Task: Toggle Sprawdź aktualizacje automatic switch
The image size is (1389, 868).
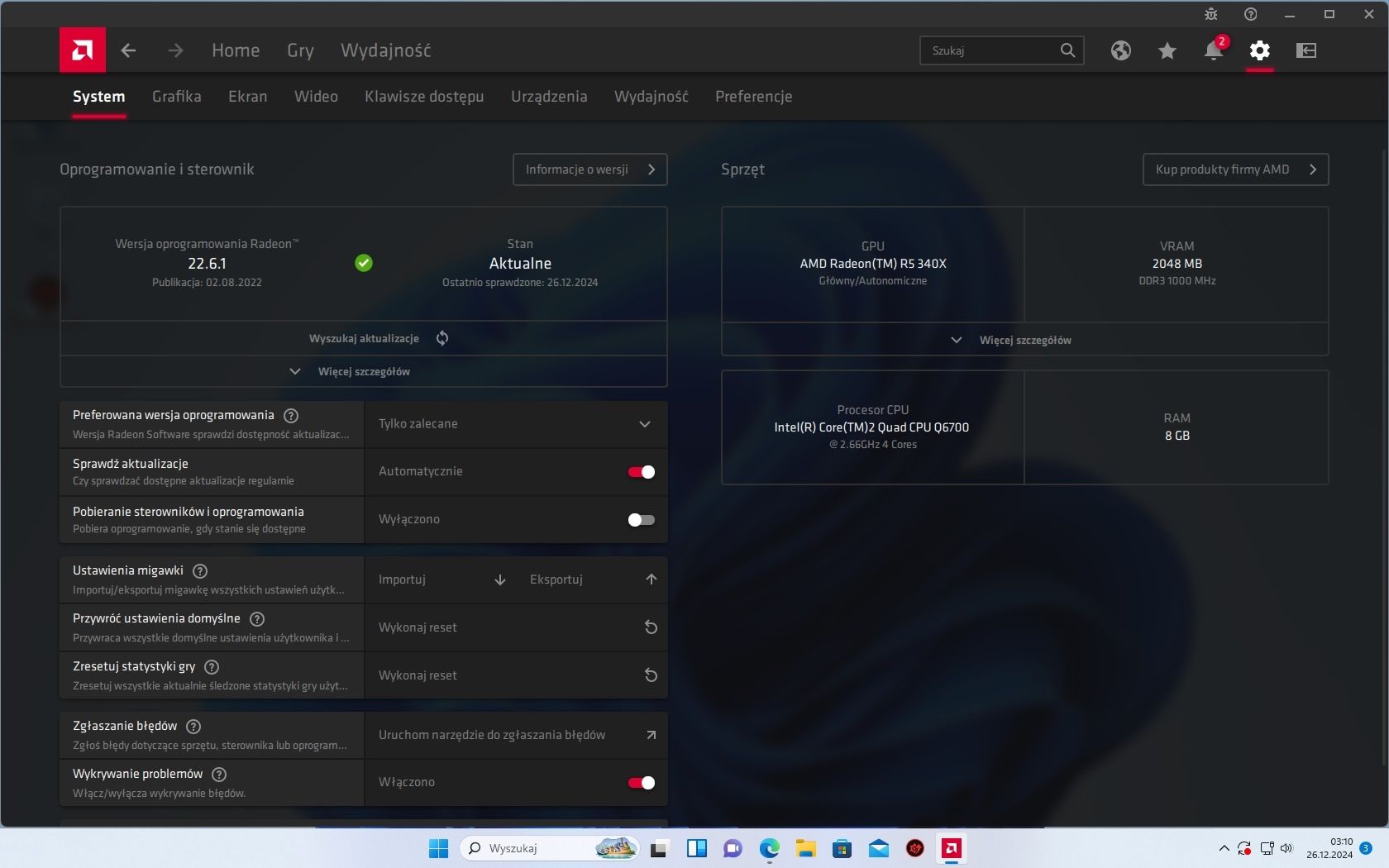Action: click(641, 472)
